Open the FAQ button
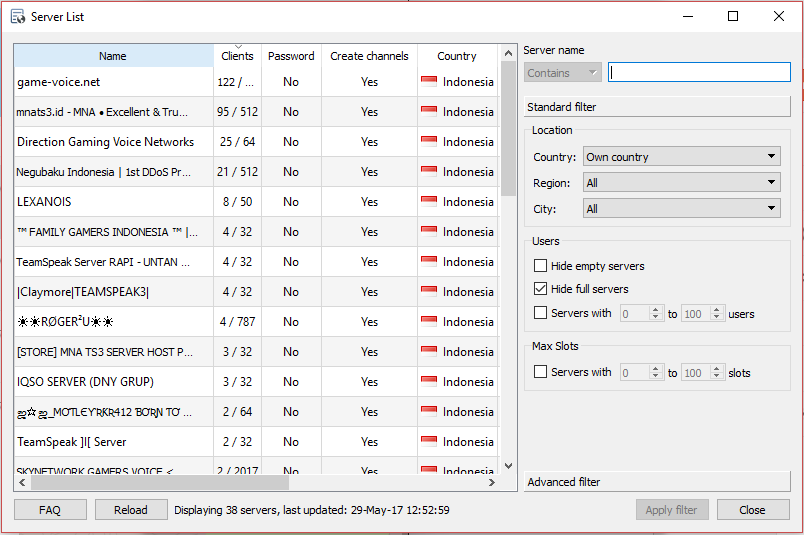The image size is (804, 535). pyautogui.click(x=50, y=510)
